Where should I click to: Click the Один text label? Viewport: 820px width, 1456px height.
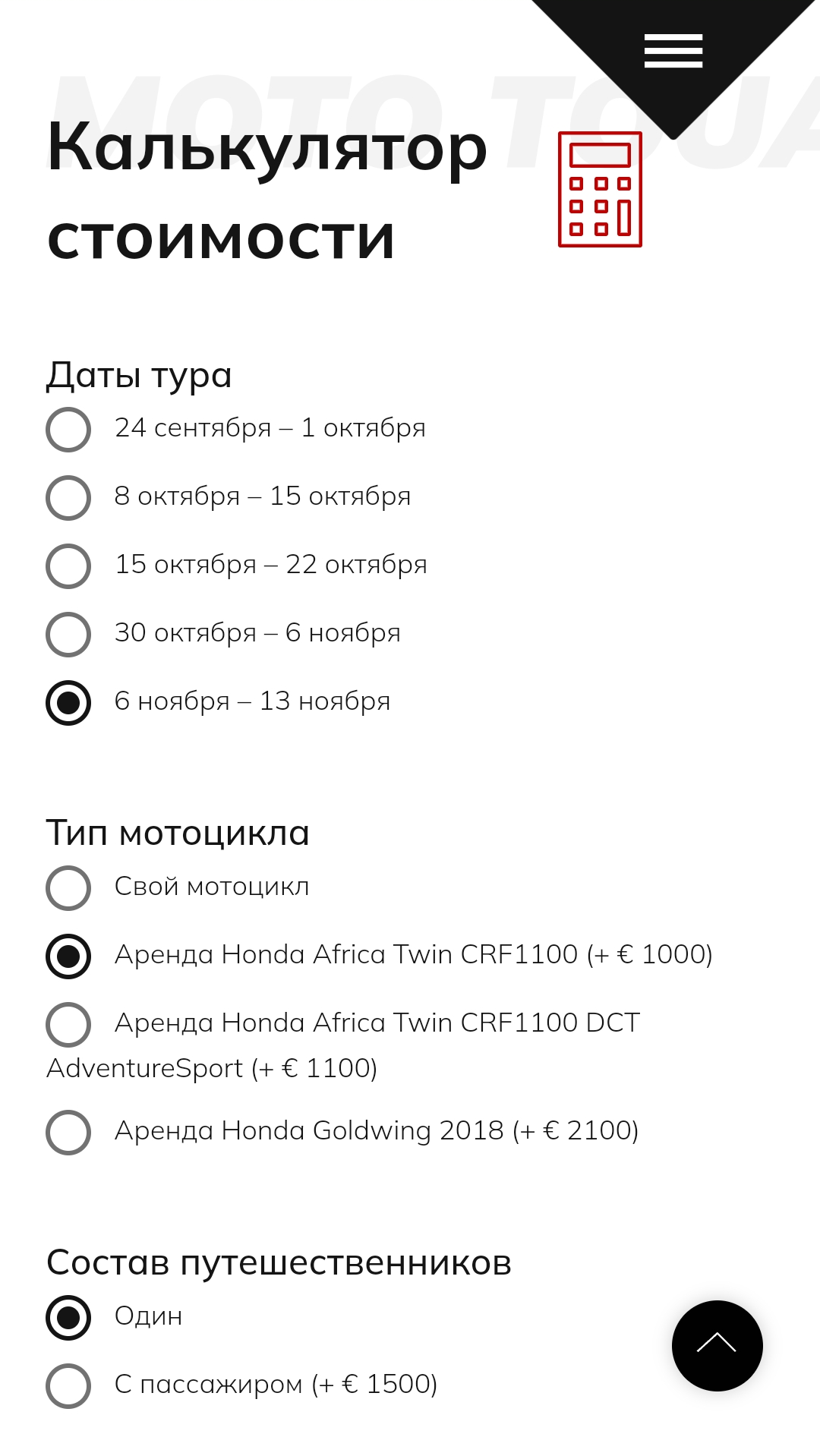[x=148, y=1316]
